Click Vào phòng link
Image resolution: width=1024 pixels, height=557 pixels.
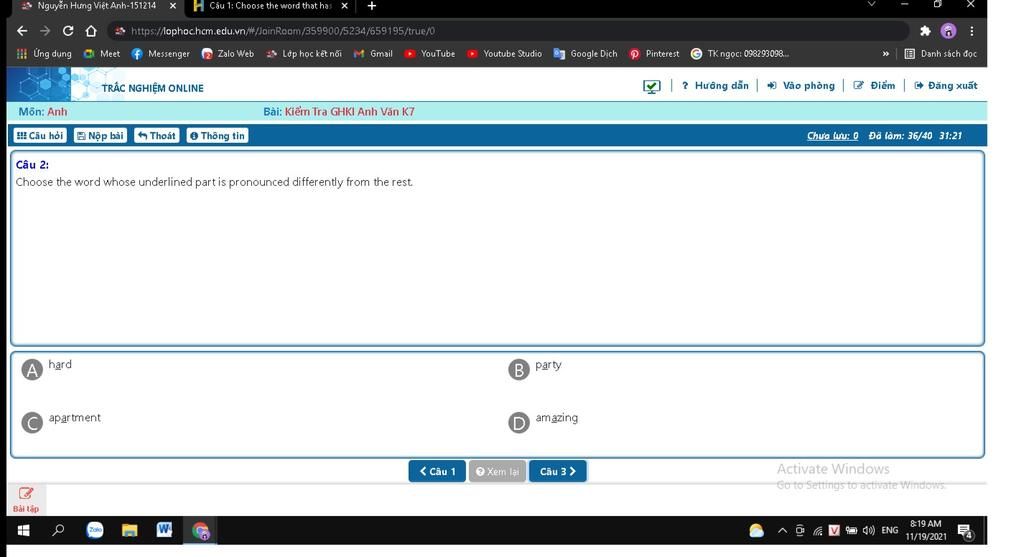tap(801, 86)
